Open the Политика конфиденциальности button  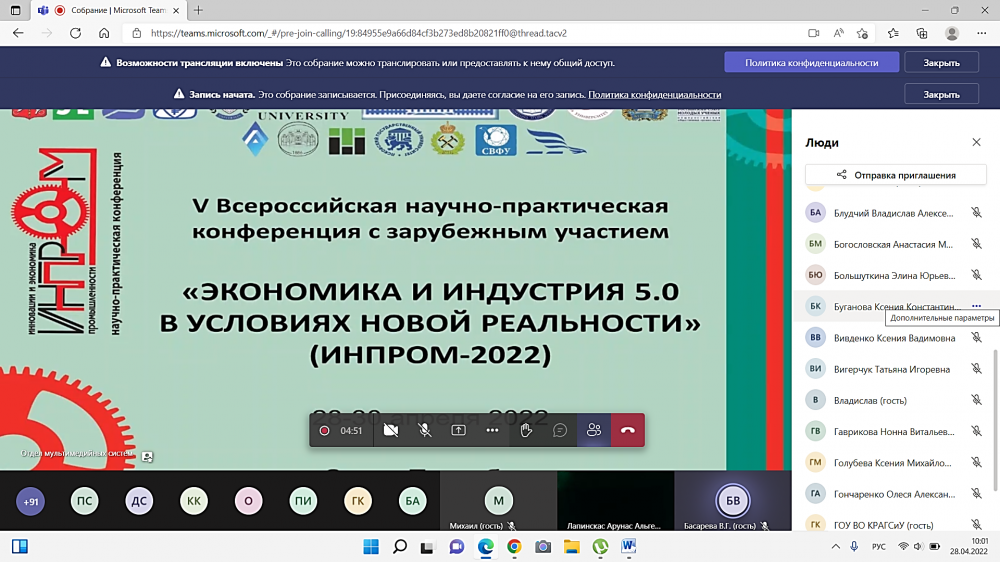point(811,62)
